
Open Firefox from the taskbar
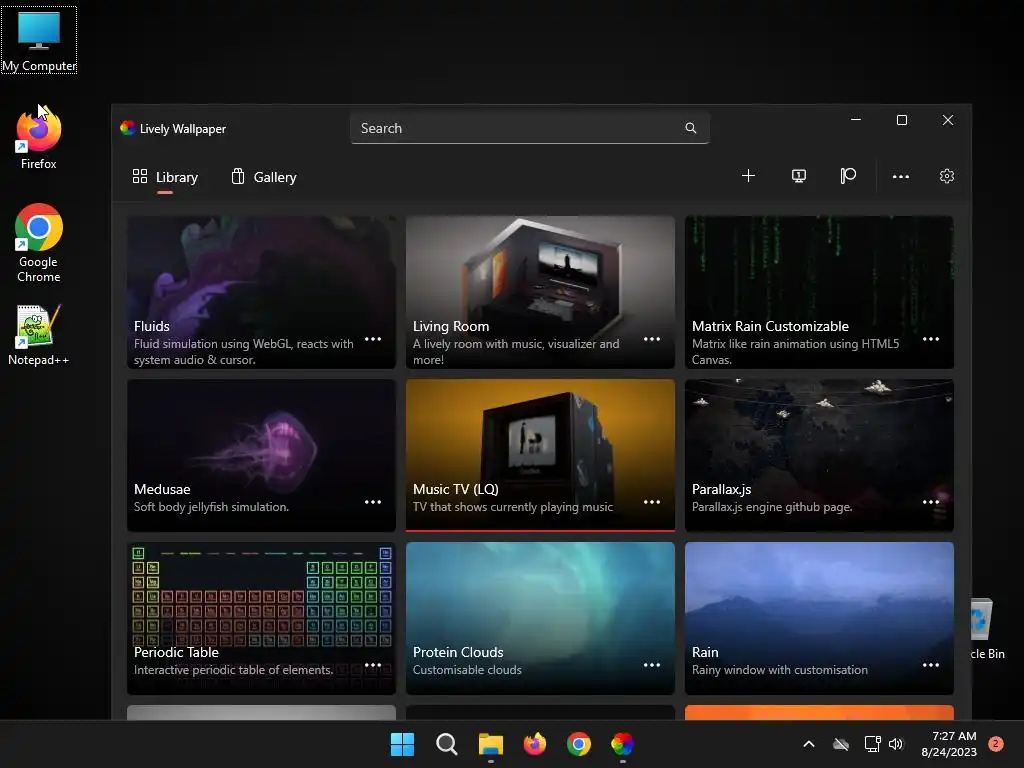535,744
